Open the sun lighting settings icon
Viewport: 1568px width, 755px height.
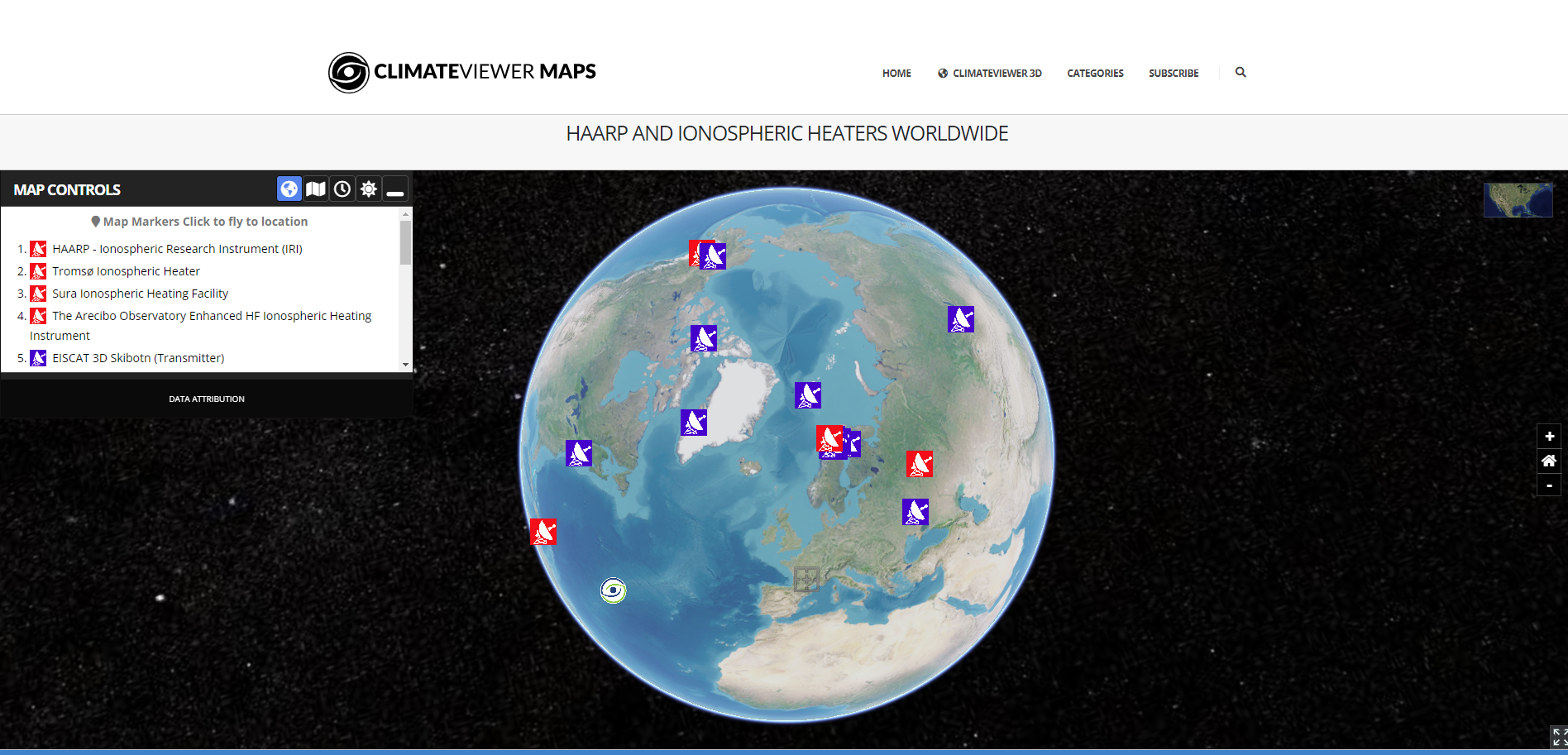(x=369, y=189)
